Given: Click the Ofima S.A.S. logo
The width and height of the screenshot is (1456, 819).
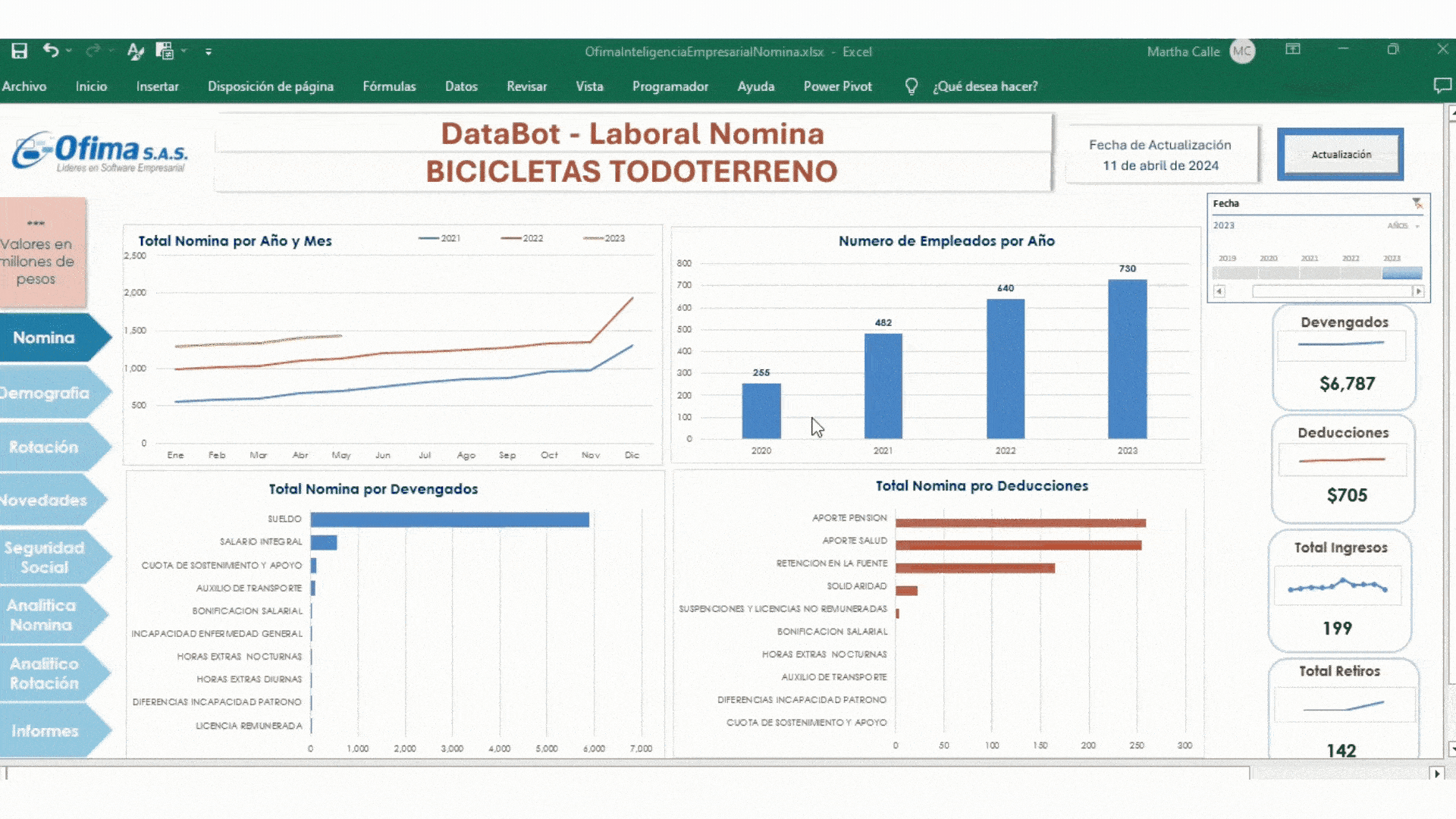Looking at the screenshot, I should 99,152.
